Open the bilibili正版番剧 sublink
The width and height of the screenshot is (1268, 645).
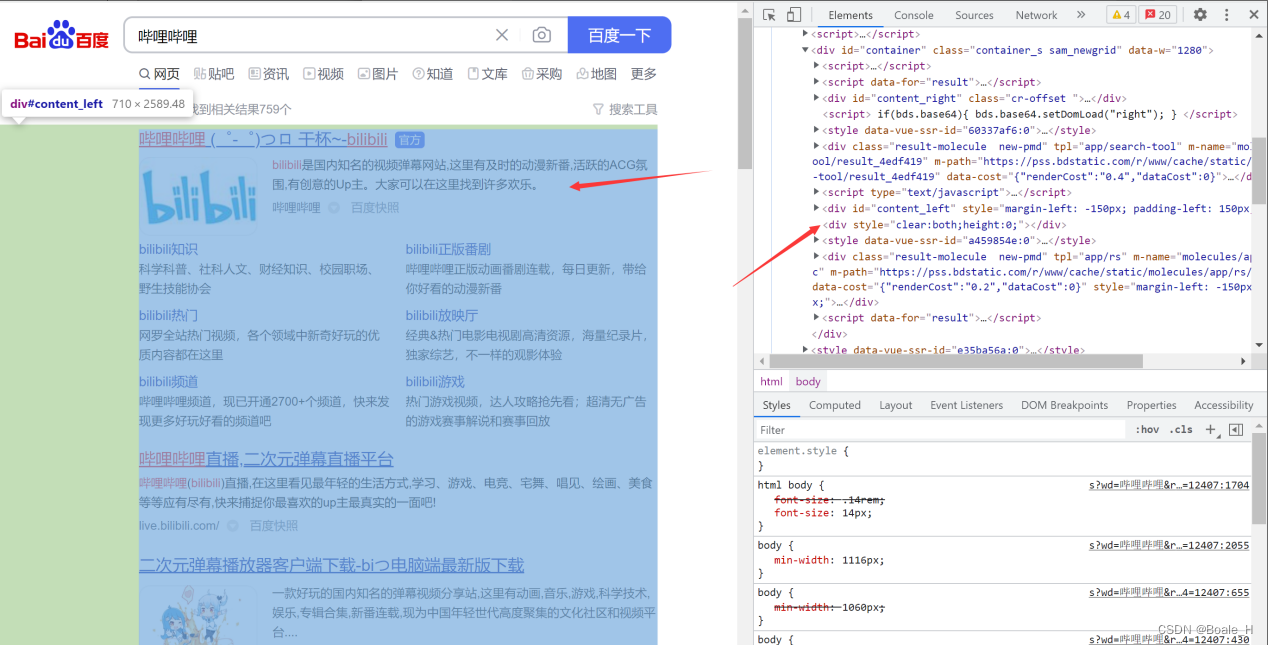[448, 249]
